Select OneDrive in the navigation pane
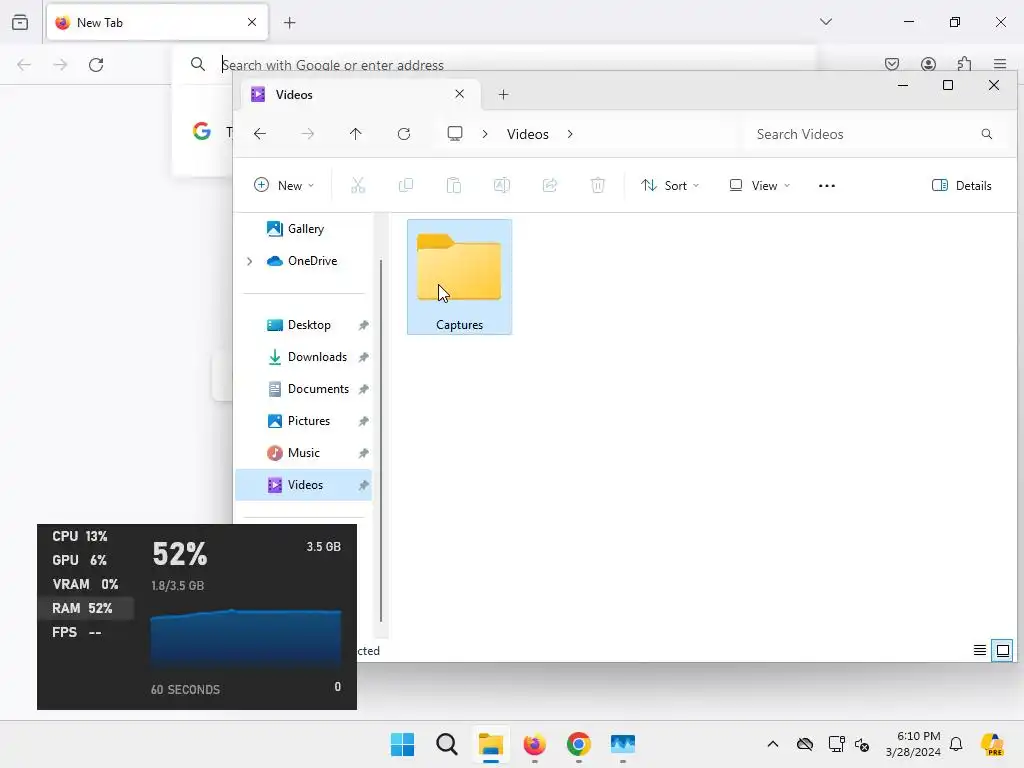The height and width of the screenshot is (768, 1024). point(304,261)
